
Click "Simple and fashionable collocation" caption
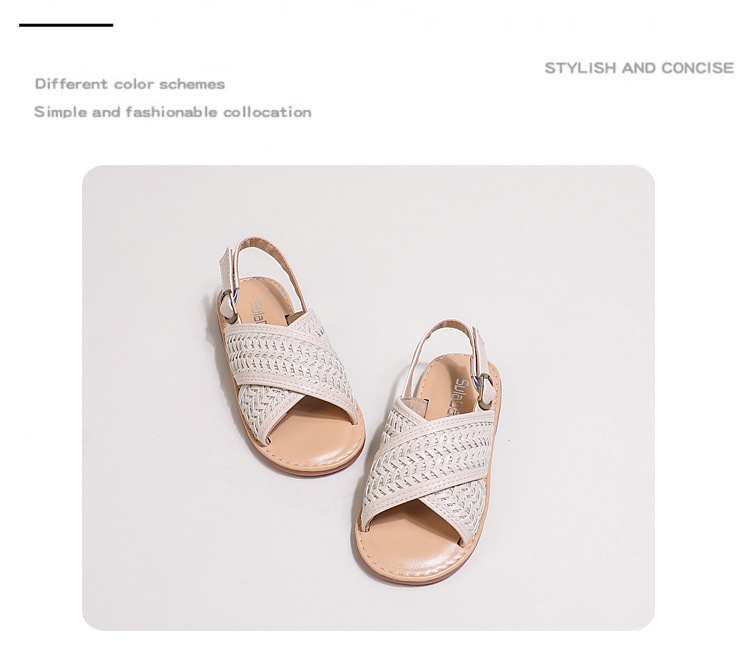[x=173, y=112]
